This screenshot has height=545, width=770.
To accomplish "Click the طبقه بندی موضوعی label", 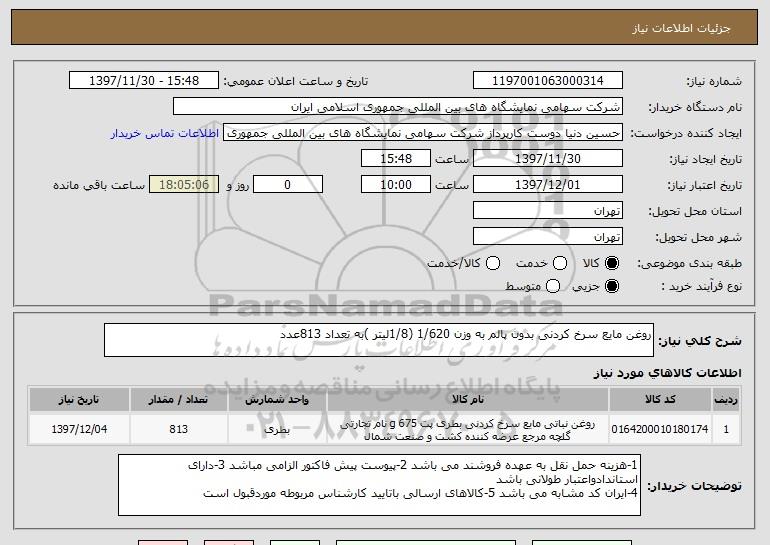I will 689,264.
